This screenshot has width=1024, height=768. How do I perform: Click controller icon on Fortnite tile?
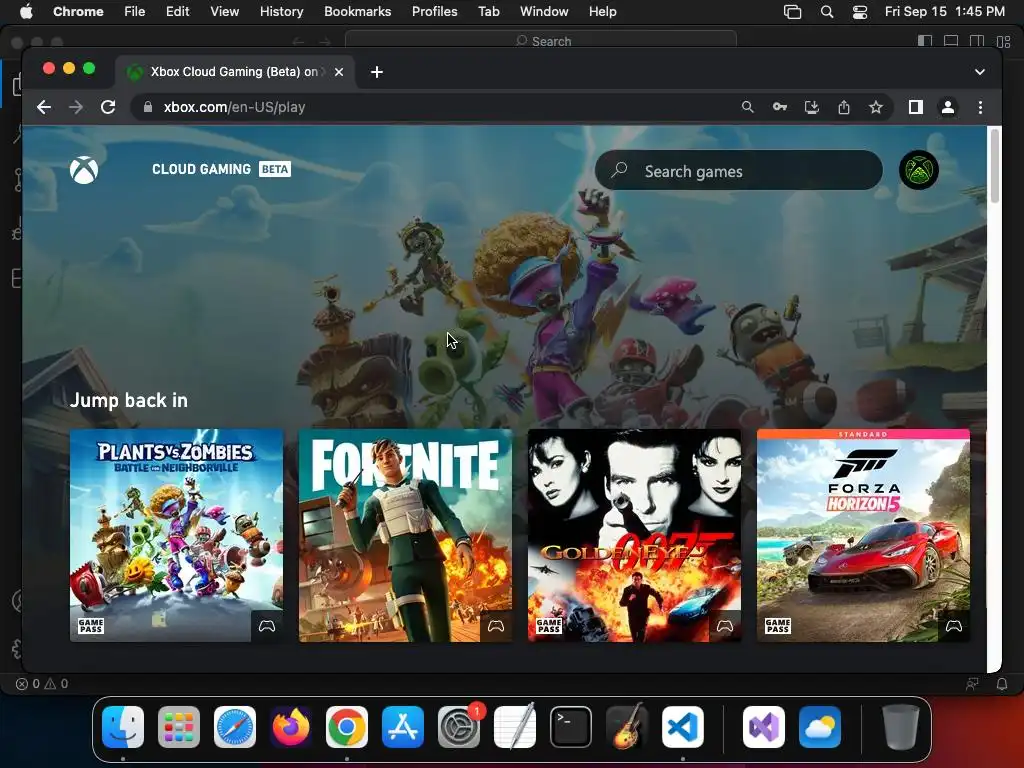click(x=496, y=626)
